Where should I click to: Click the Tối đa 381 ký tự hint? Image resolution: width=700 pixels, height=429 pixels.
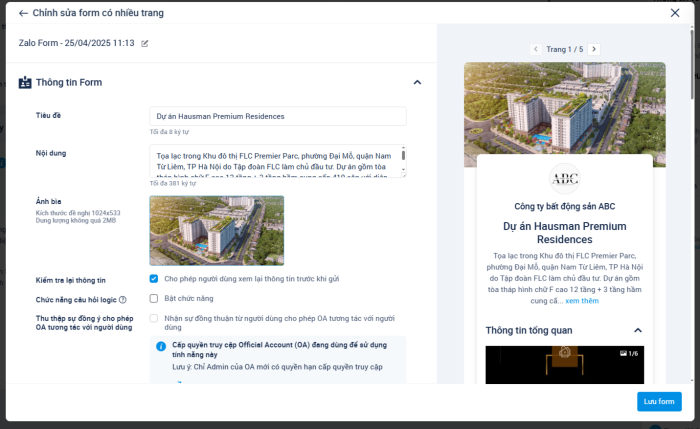[x=173, y=183]
